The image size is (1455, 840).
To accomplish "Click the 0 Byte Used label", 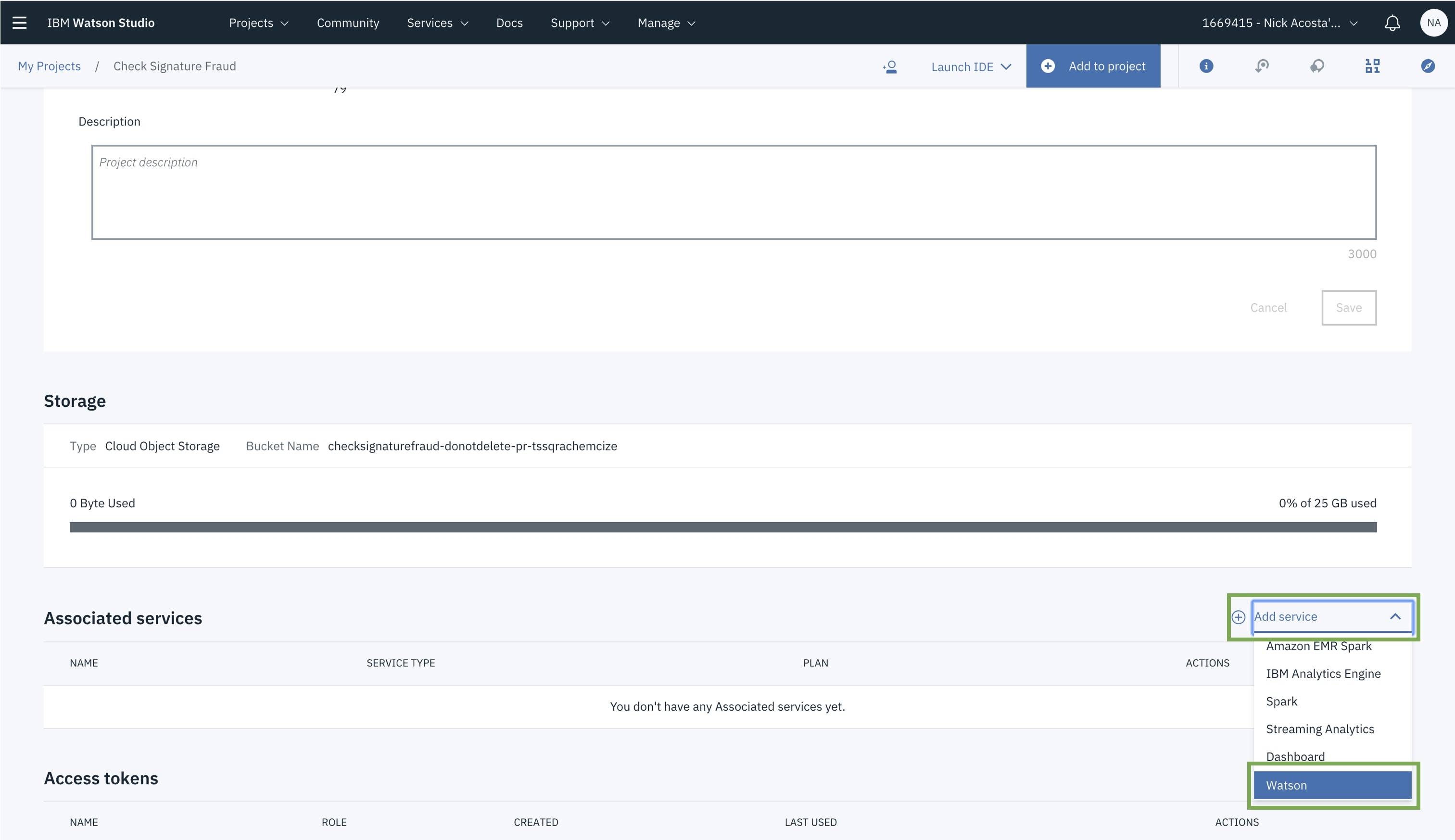I will coord(102,503).
